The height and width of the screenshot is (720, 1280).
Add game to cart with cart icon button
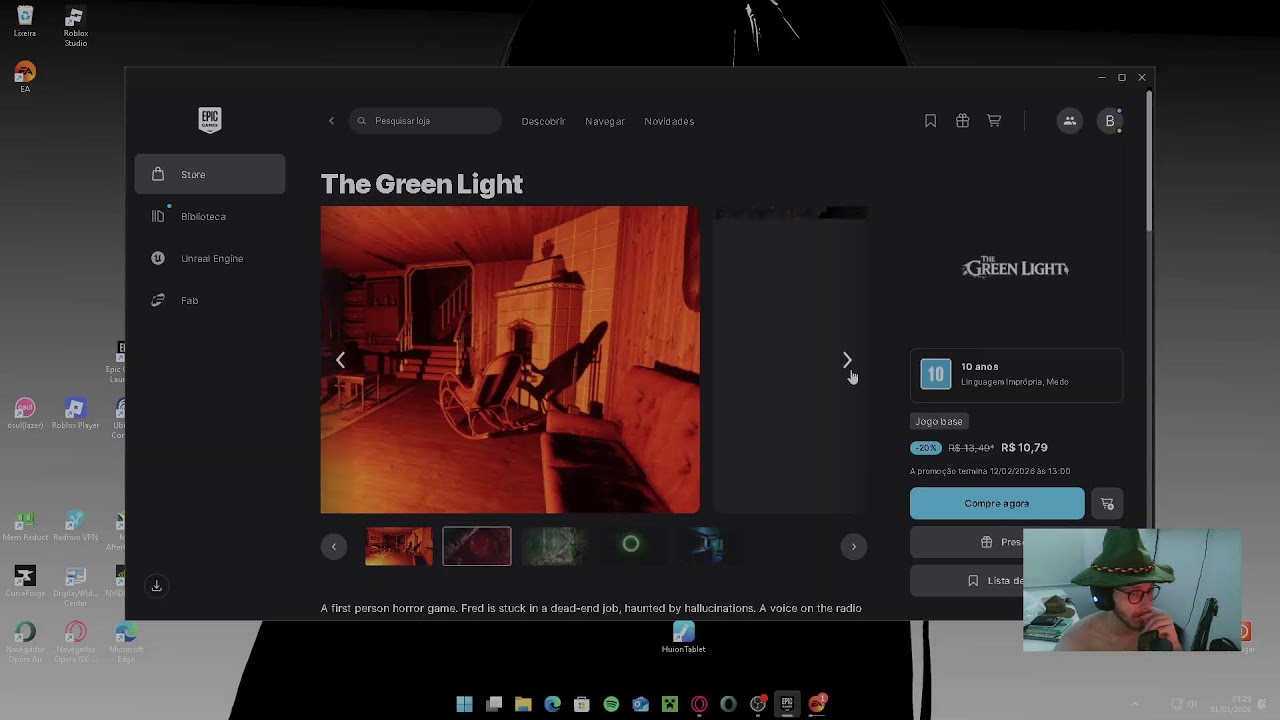coord(1107,504)
